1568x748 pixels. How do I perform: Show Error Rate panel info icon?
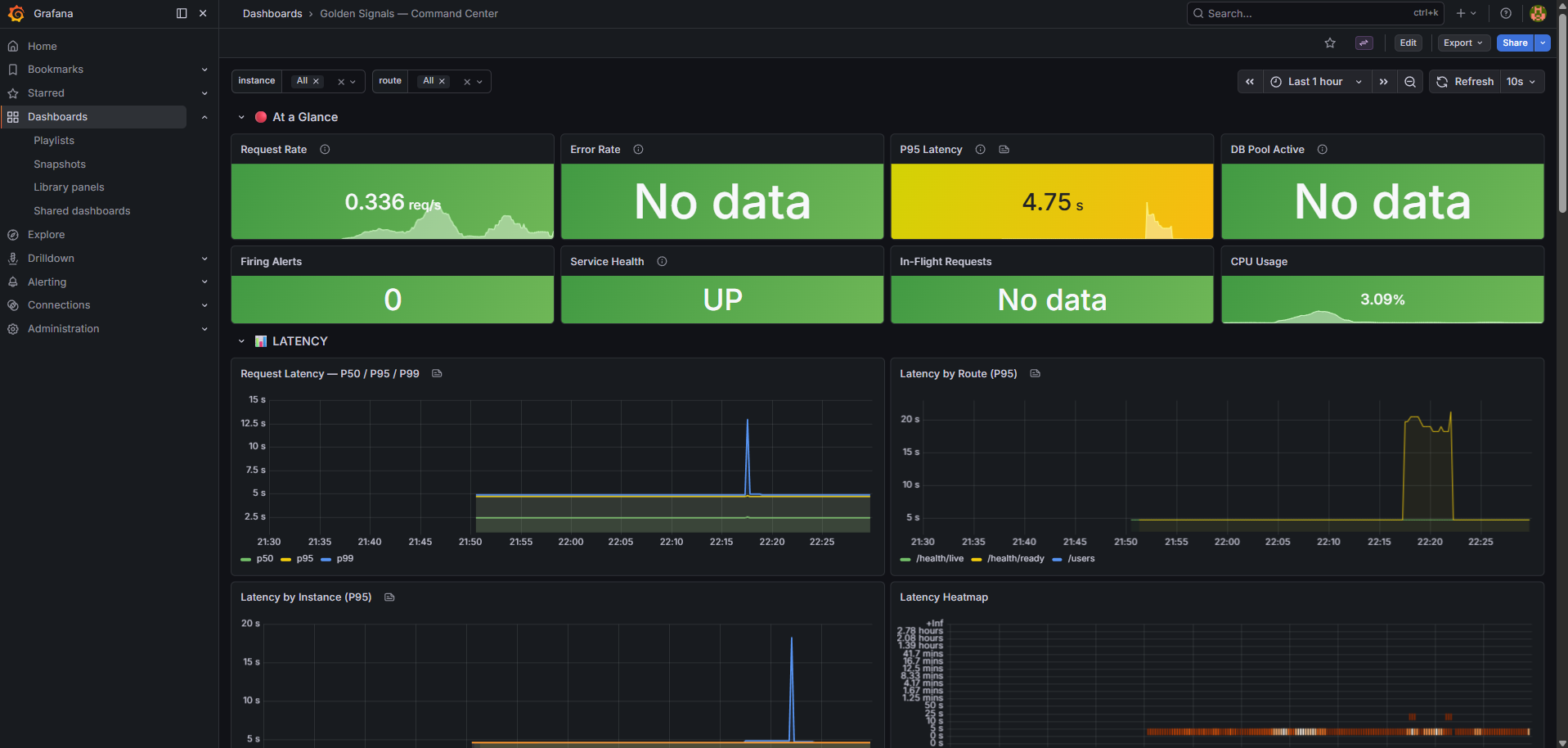pos(638,150)
